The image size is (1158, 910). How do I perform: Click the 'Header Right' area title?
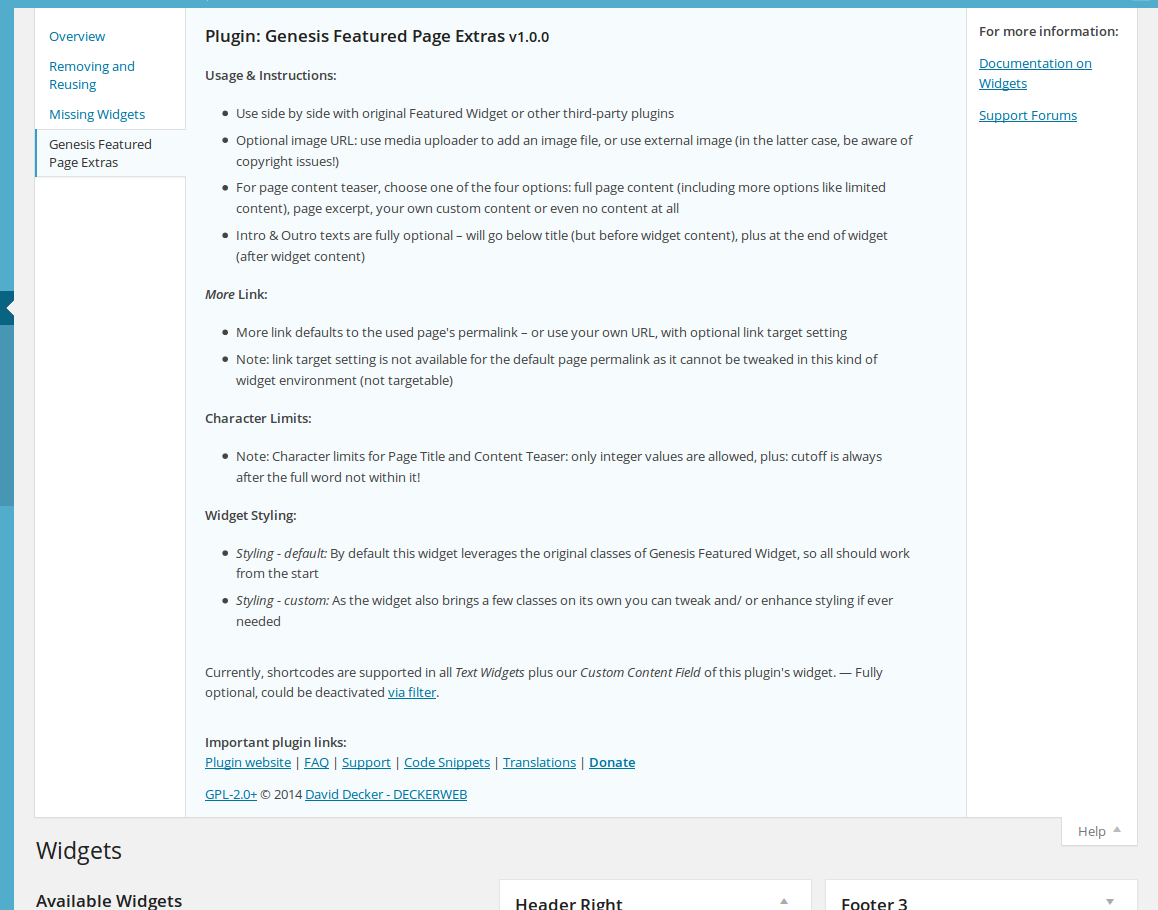(x=569, y=903)
